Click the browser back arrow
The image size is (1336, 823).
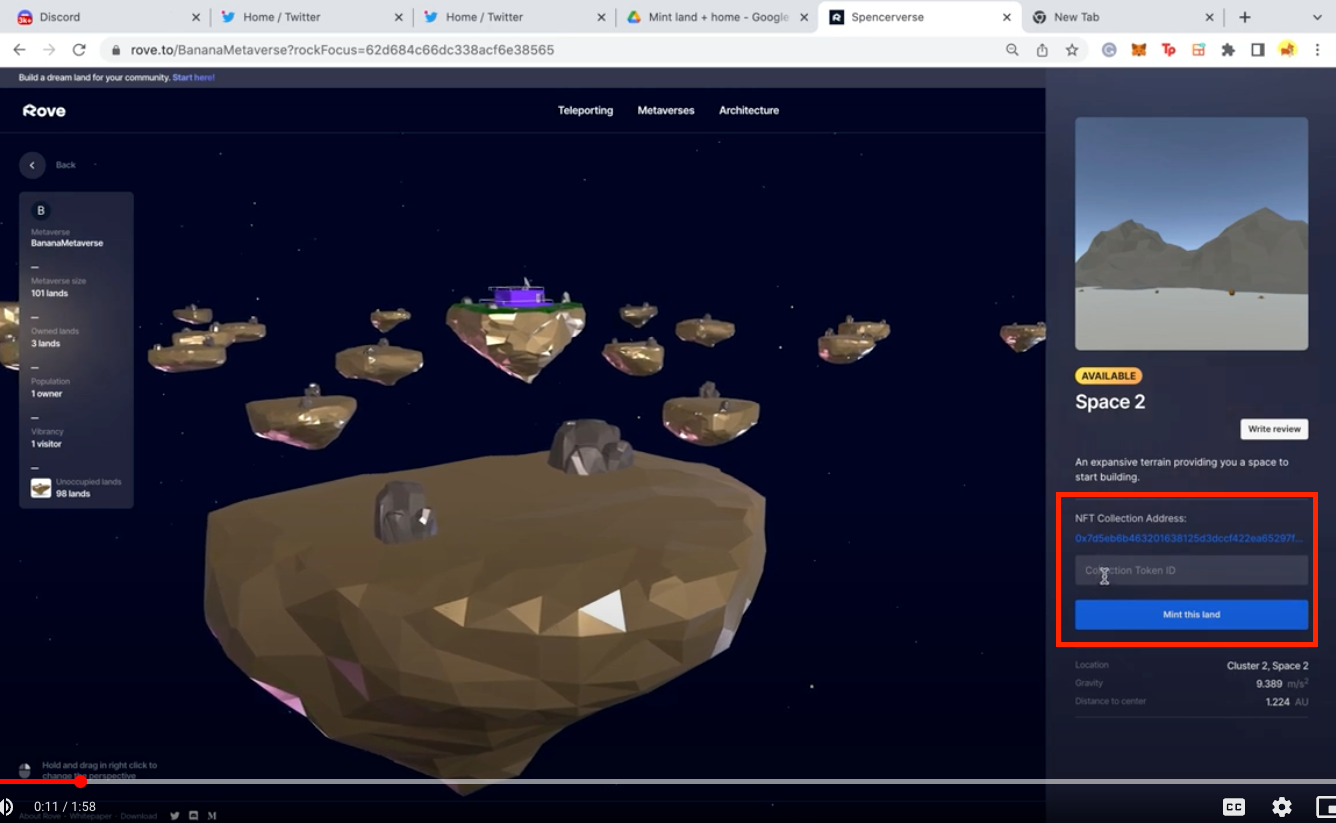pyautogui.click(x=19, y=50)
